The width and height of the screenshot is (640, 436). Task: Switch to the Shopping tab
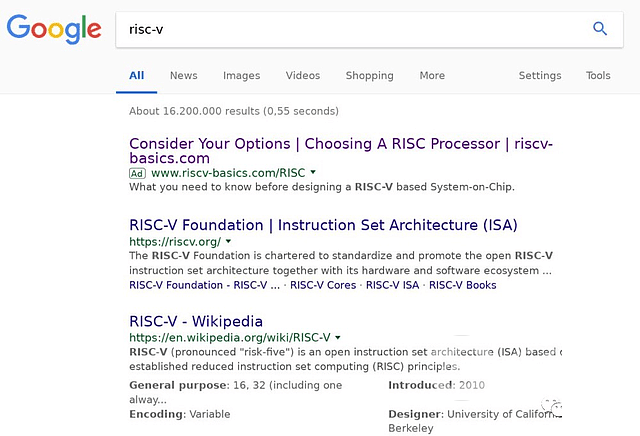(x=369, y=76)
